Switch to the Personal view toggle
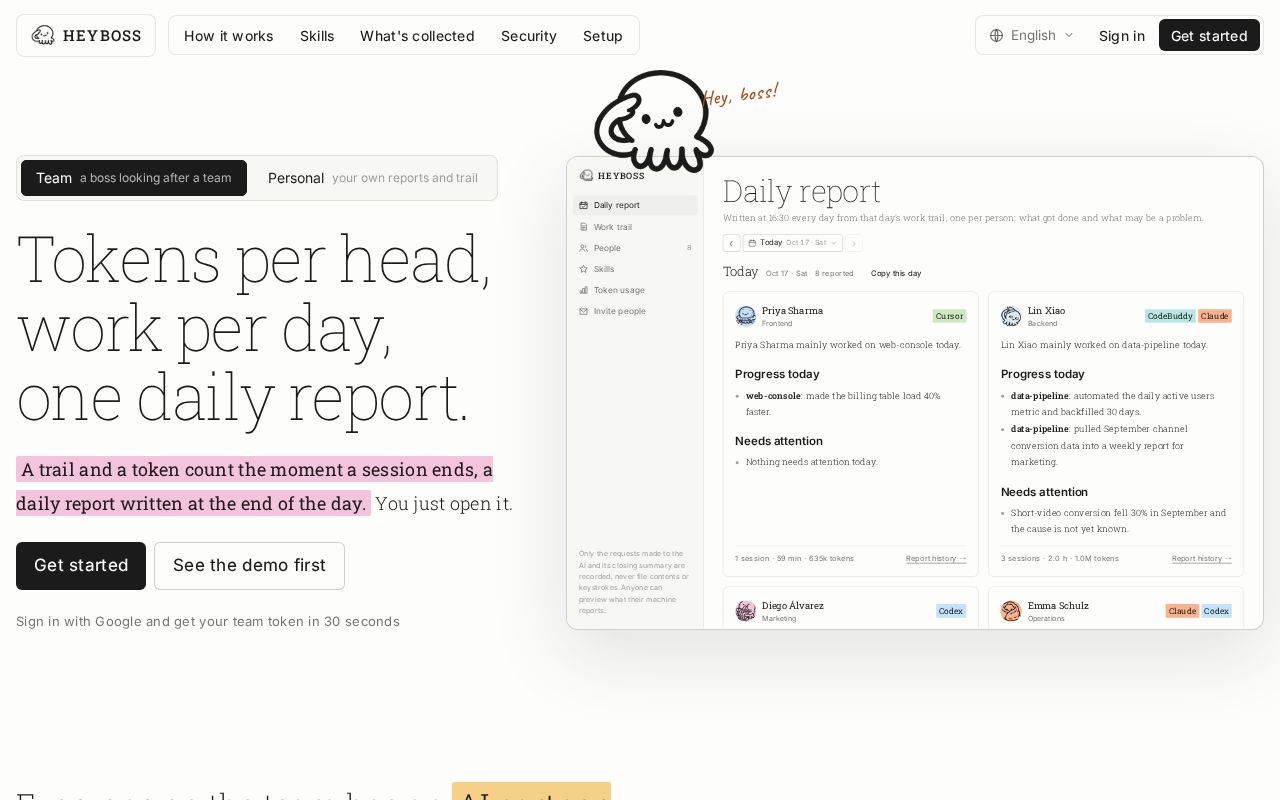This screenshot has width=1280, height=800. [373, 178]
